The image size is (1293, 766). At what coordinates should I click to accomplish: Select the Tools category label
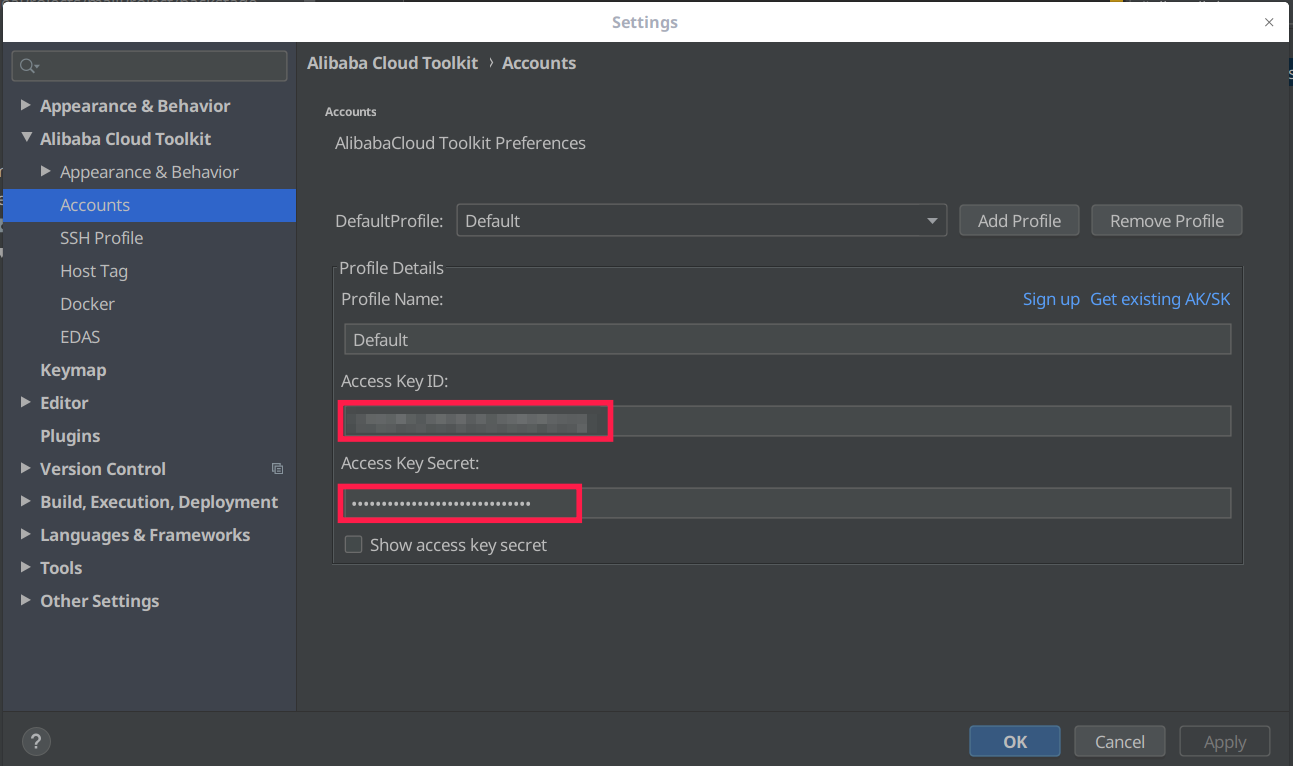click(x=61, y=568)
